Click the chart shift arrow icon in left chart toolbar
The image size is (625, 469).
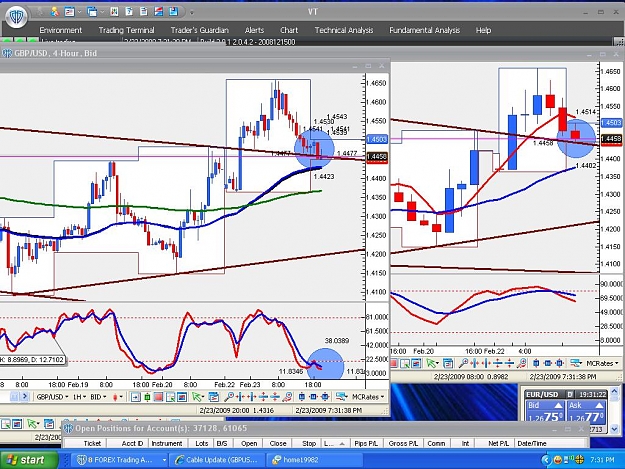(x=135, y=397)
